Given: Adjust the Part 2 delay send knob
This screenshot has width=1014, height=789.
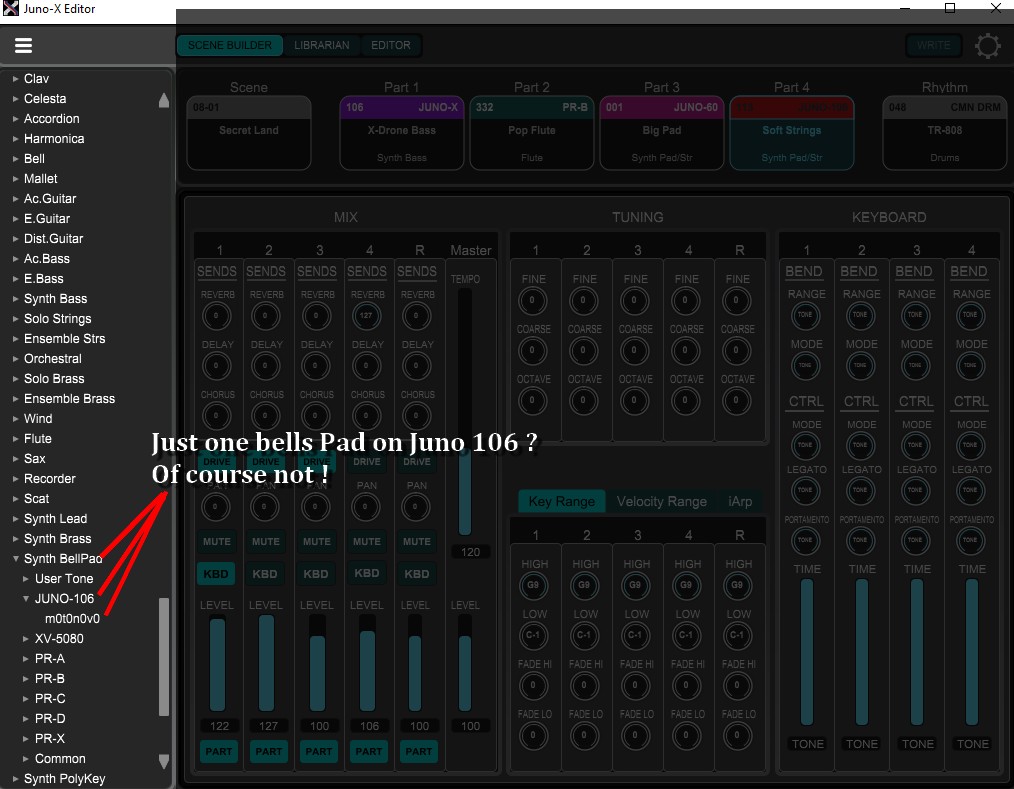Looking at the screenshot, I should tap(265, 365).
